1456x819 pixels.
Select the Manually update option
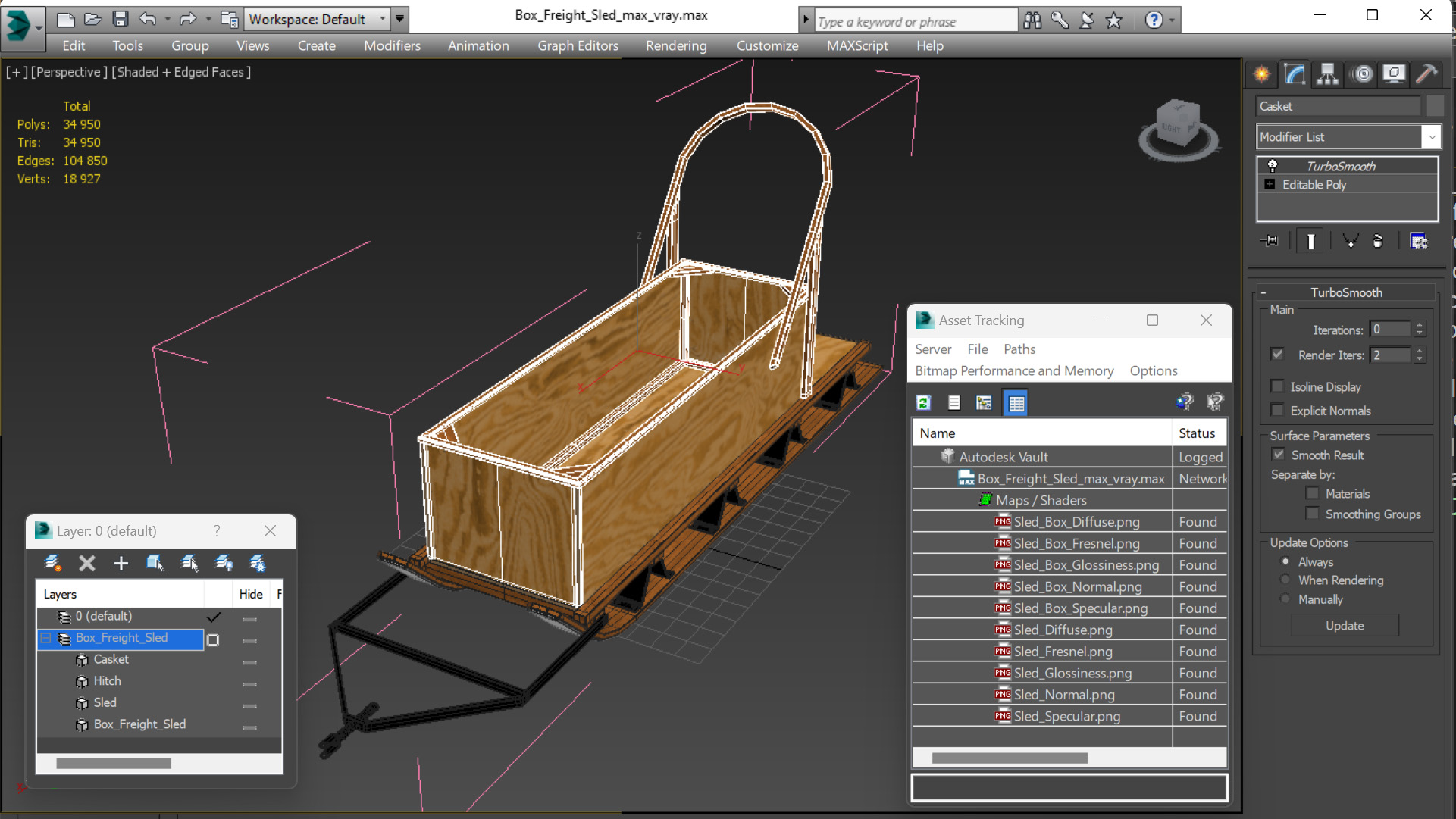click(1285, 599)
